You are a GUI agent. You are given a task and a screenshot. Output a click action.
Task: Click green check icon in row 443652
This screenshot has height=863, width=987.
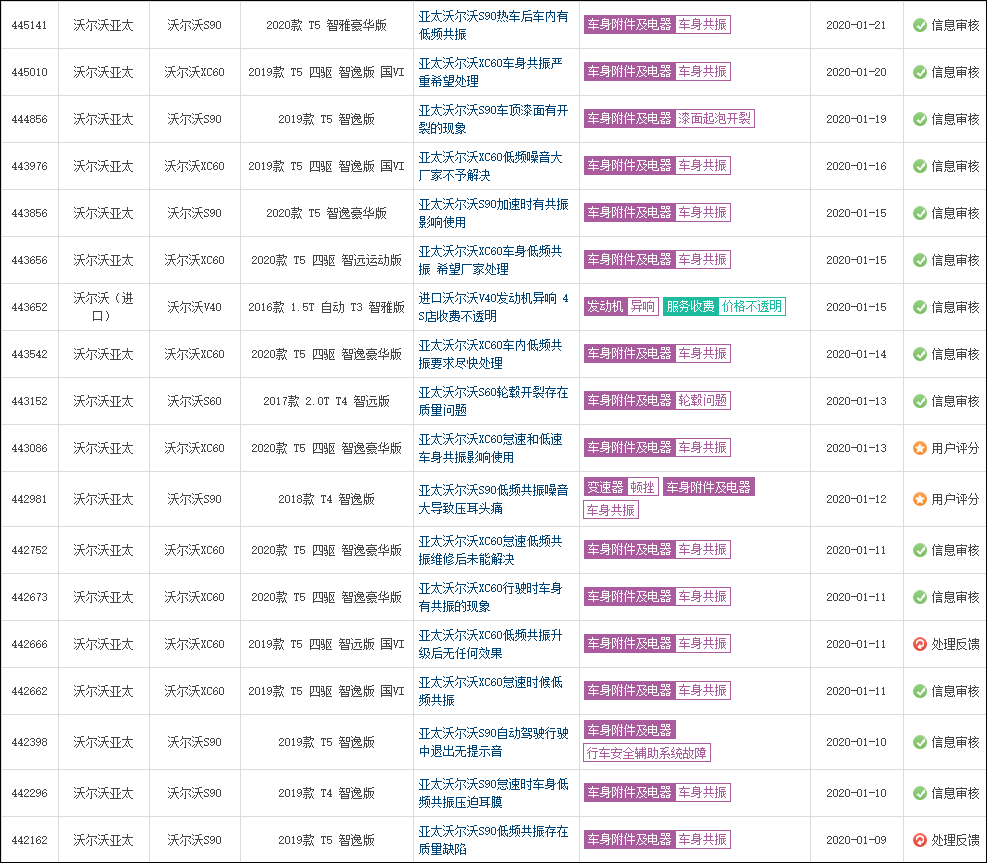click(920, 307)
